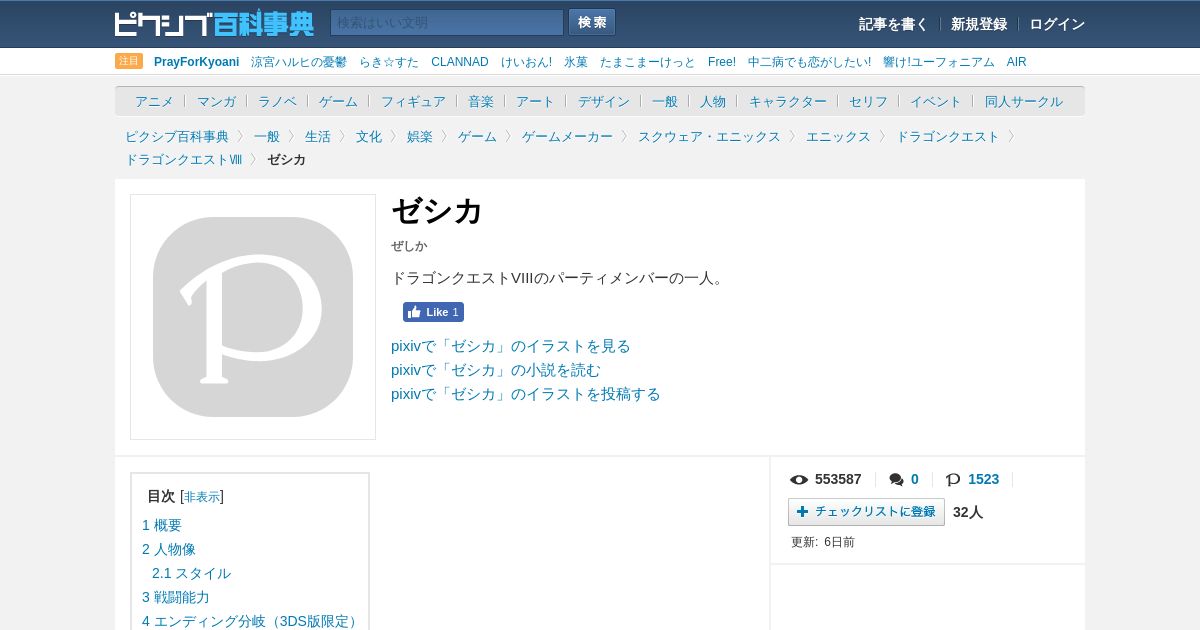Toggle table of contents with 非表示
Screen dimensions: 1200x630
click(202, 497)
